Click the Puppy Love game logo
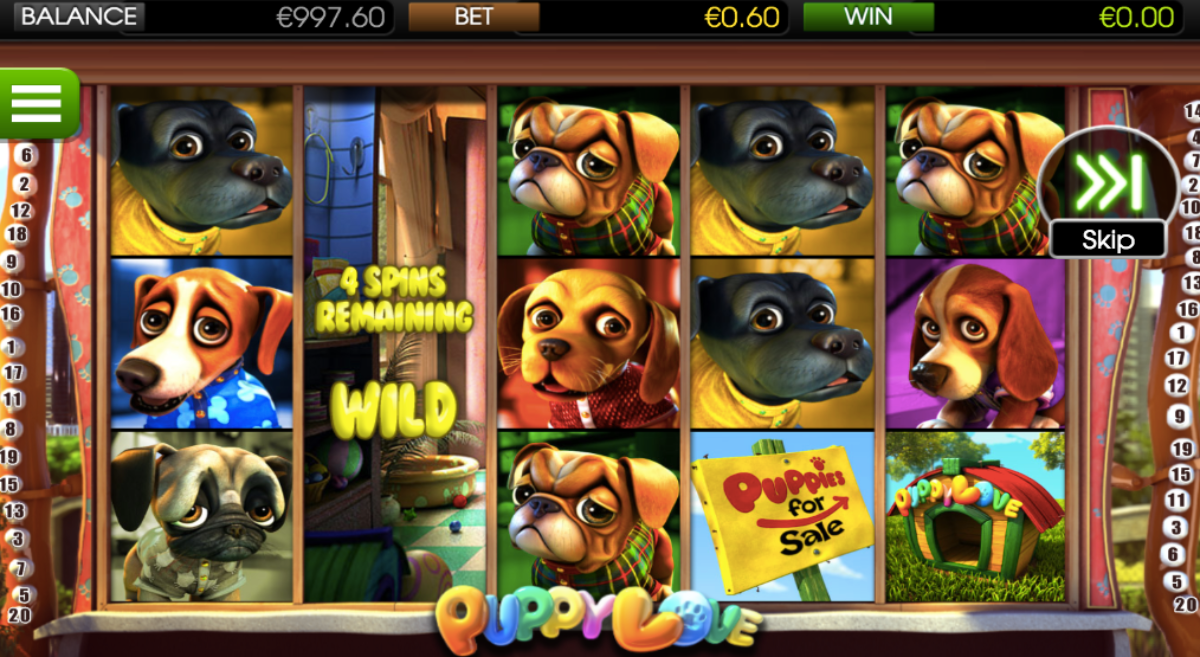The image size is (1200, 657). pyautogui.click(x=598, y=619)
